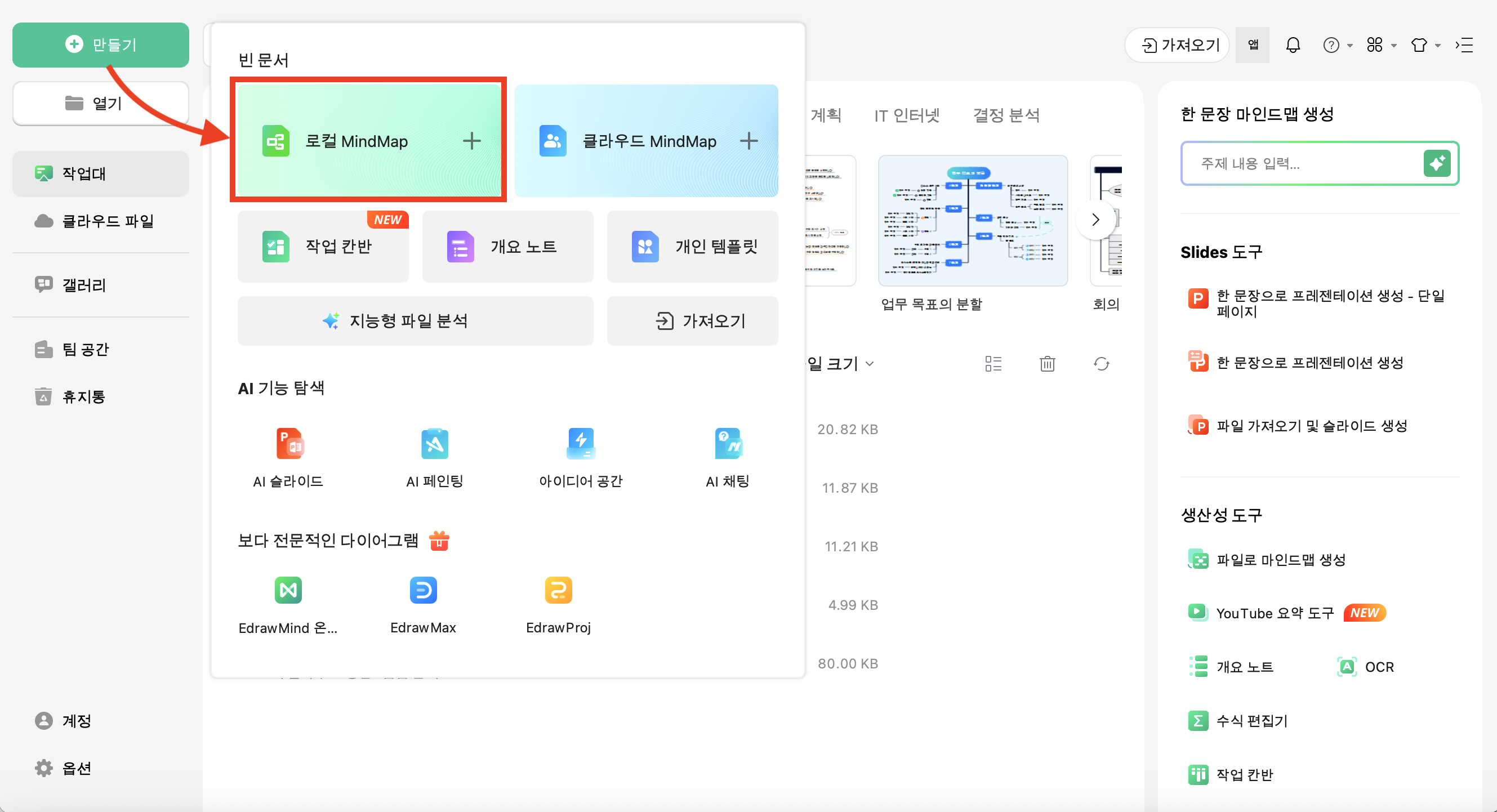Switch to the IT 인터넷 template tab
The image size is (1497, 812).
tap(907, 115)
